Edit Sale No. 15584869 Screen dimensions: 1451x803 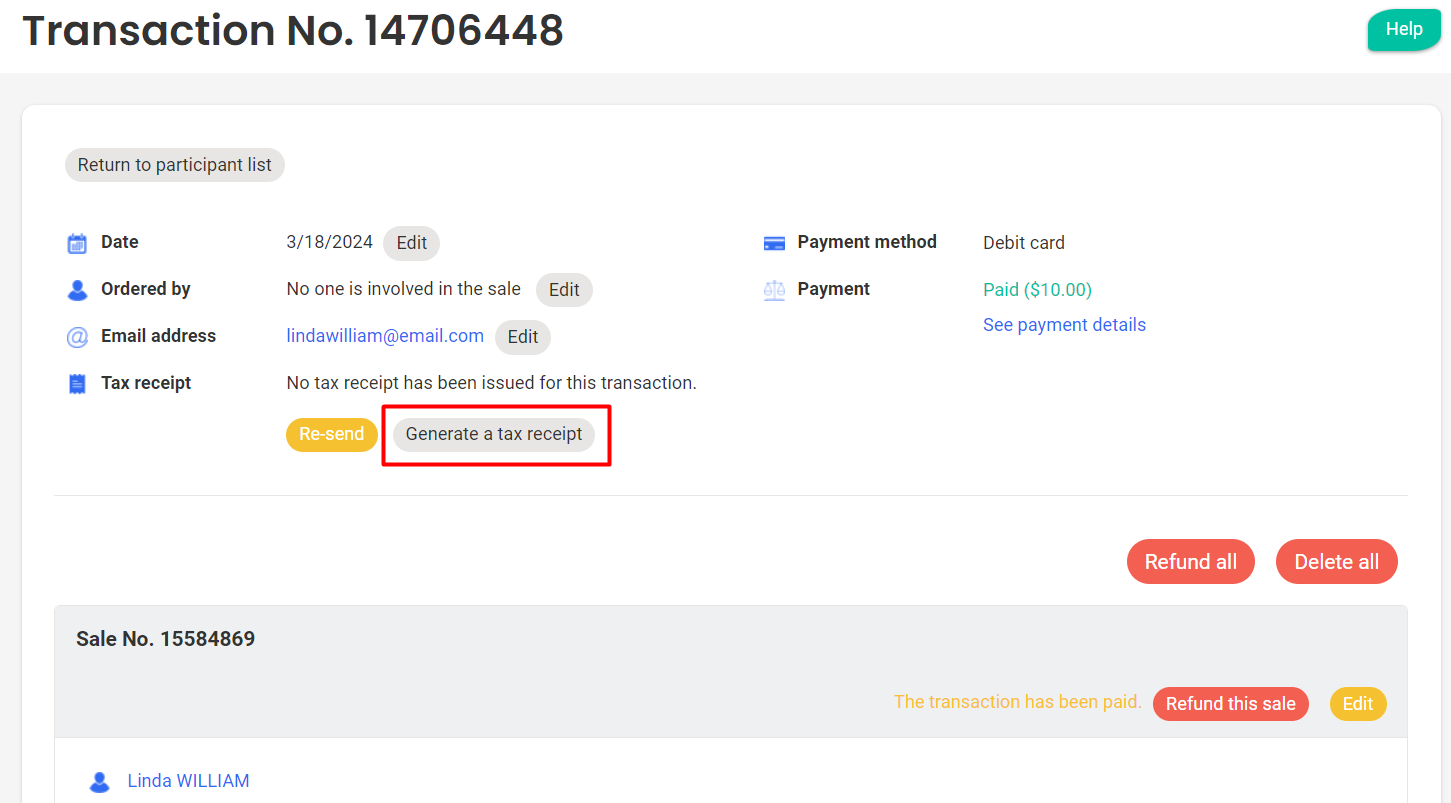pos(1357,704)
